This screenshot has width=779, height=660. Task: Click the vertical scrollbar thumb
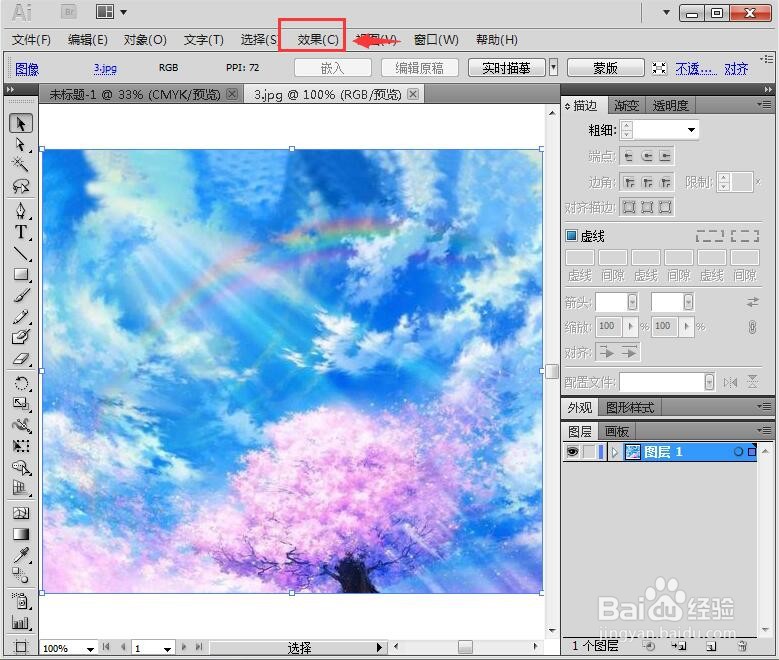tap(552, 371)
